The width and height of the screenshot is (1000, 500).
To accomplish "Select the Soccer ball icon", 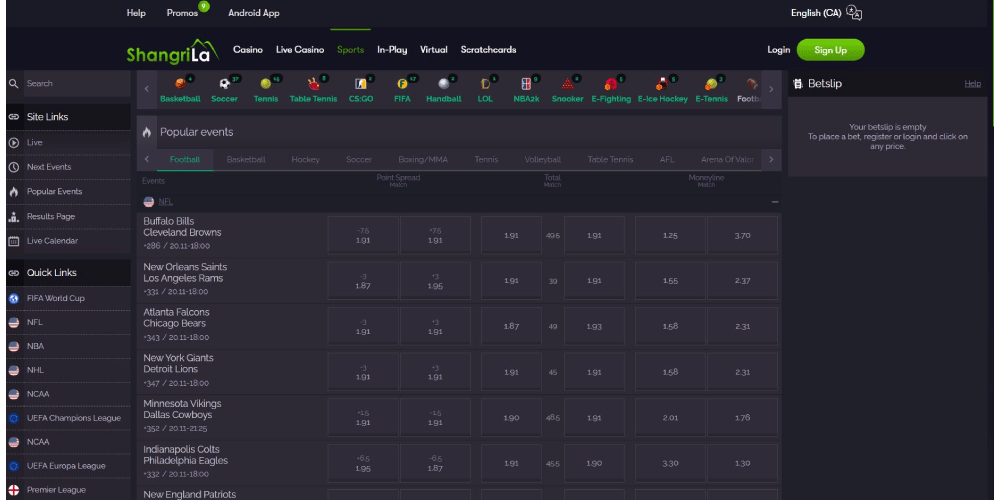I will click(225, 85).
